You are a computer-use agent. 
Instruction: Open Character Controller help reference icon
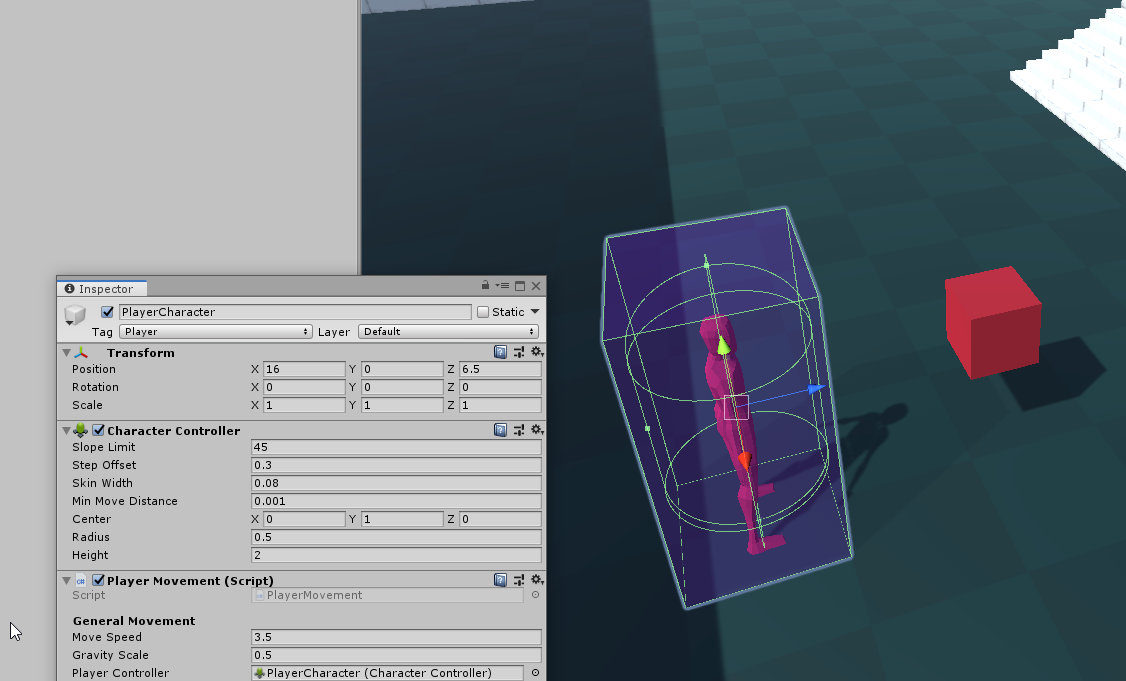pos(501,430)
